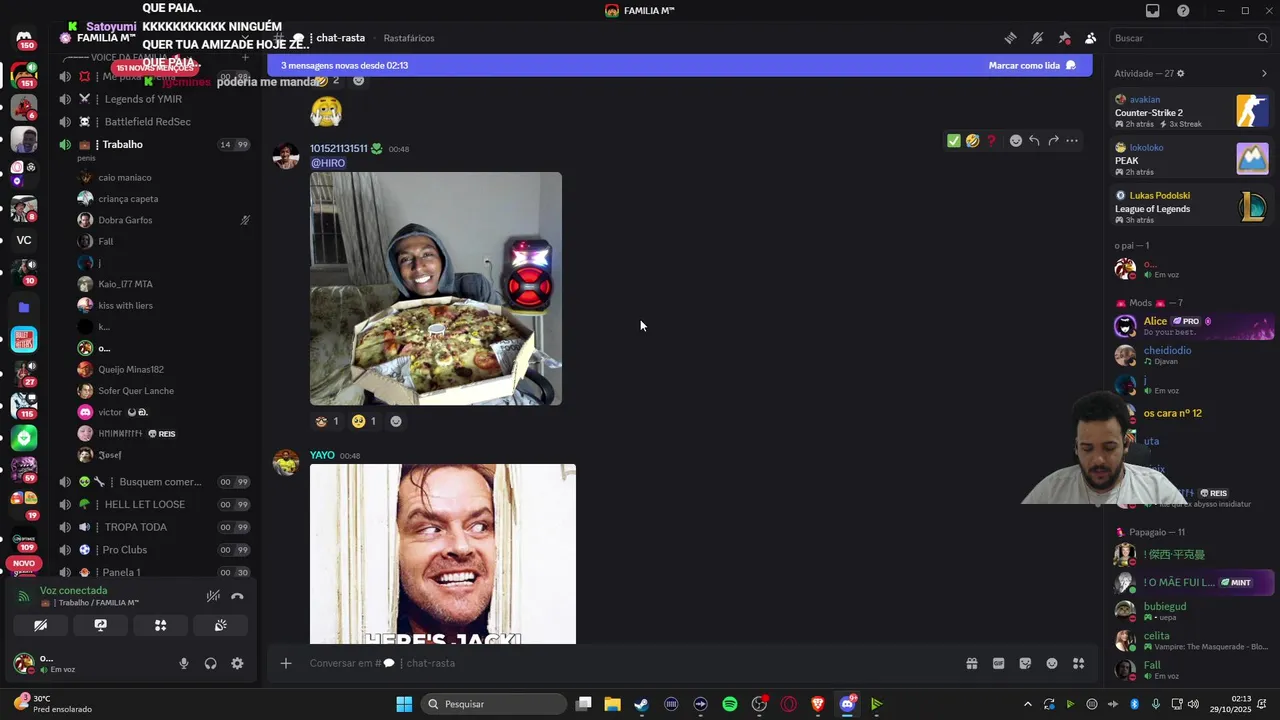Open Lukas Podolski League of Legends card
The width and height of the screenshot is (1280, 720).
(1192, 207)
